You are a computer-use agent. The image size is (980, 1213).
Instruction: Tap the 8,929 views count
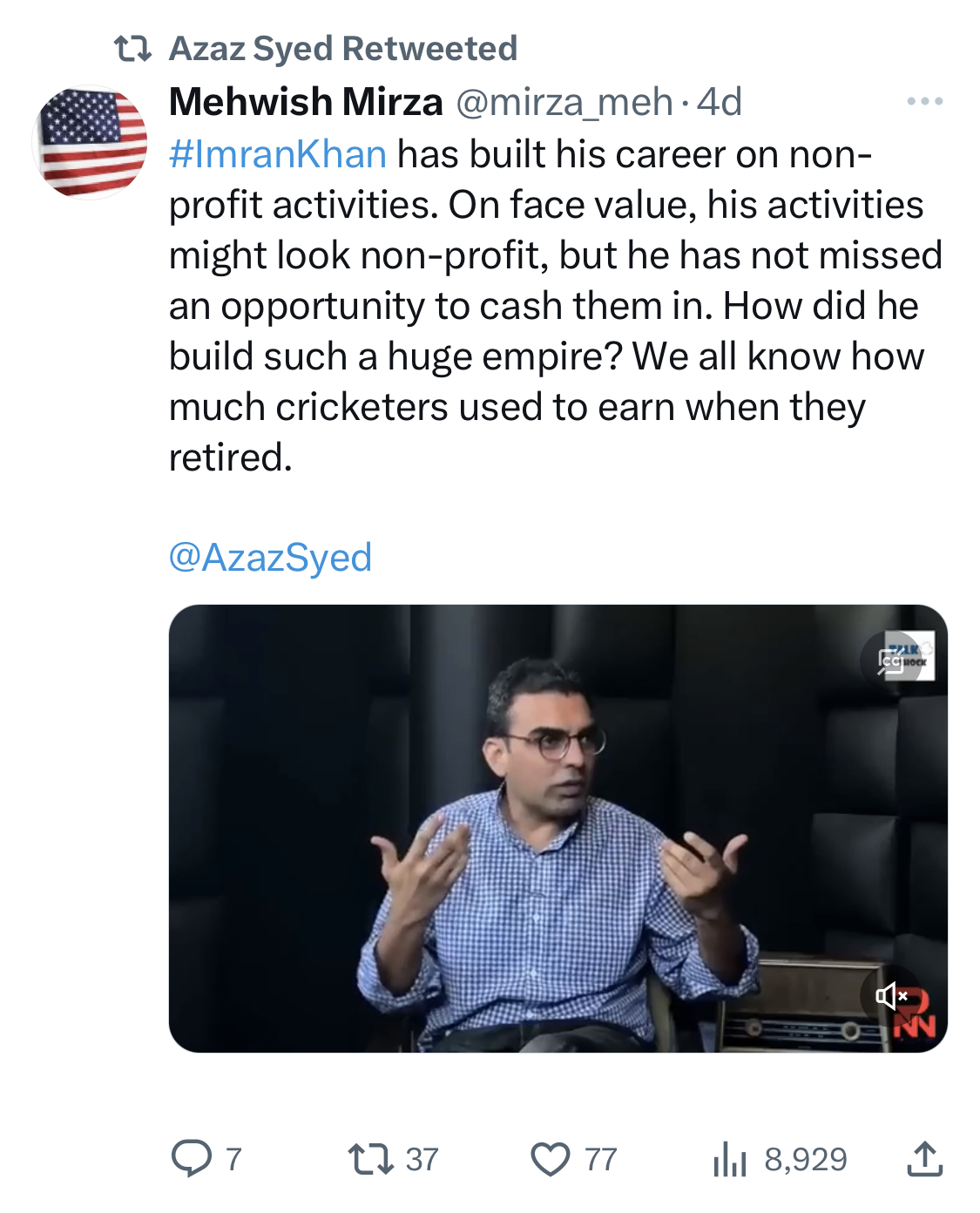point(806,1160)
